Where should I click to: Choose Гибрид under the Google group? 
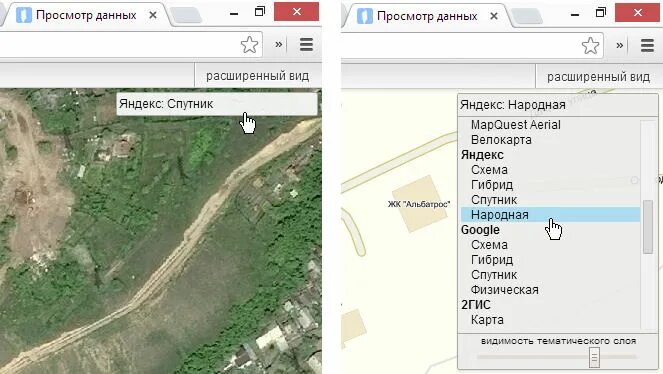492,260
